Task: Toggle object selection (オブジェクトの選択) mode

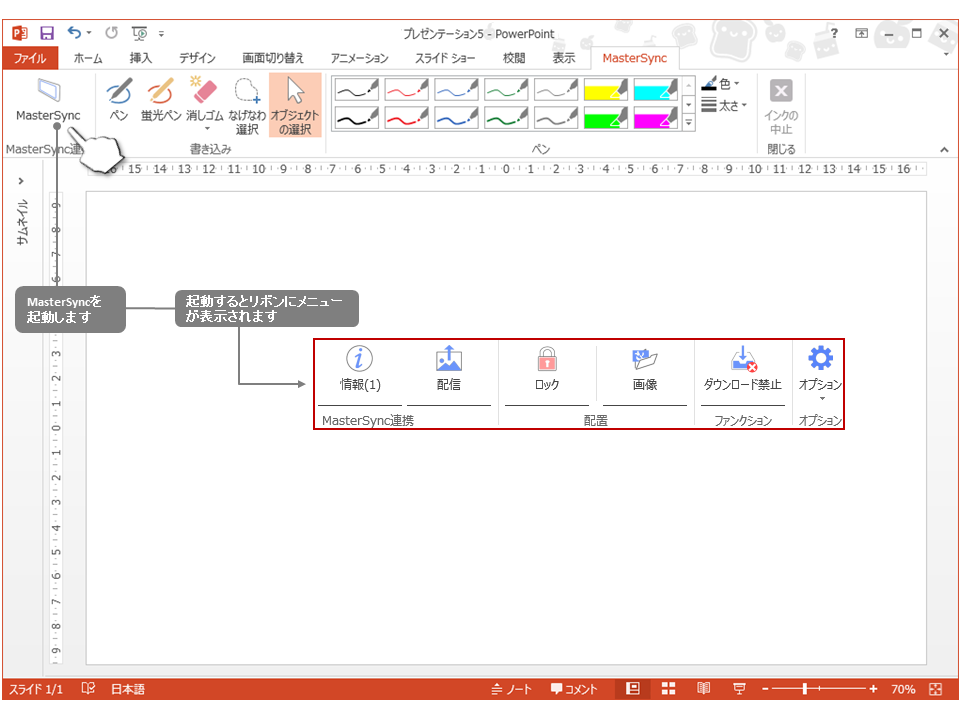Action: coord(295,105)
